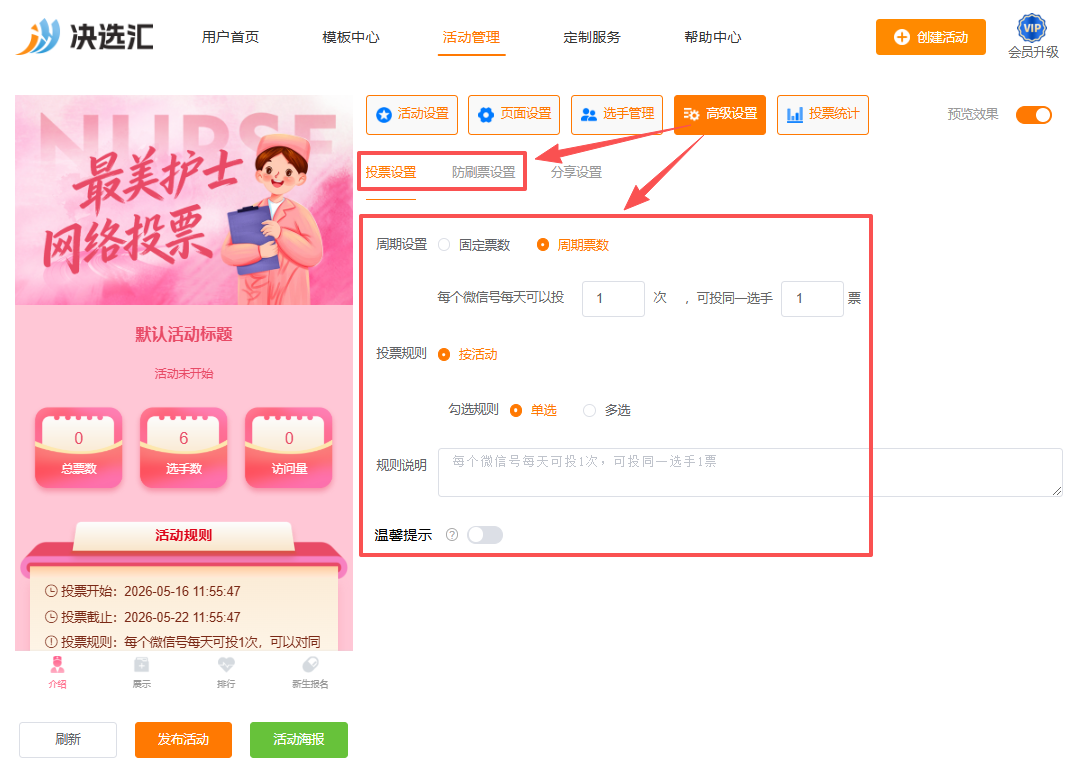Open 新生报名 icon in preview bottom bar
1085x776 pixels.
coord(310,672)
